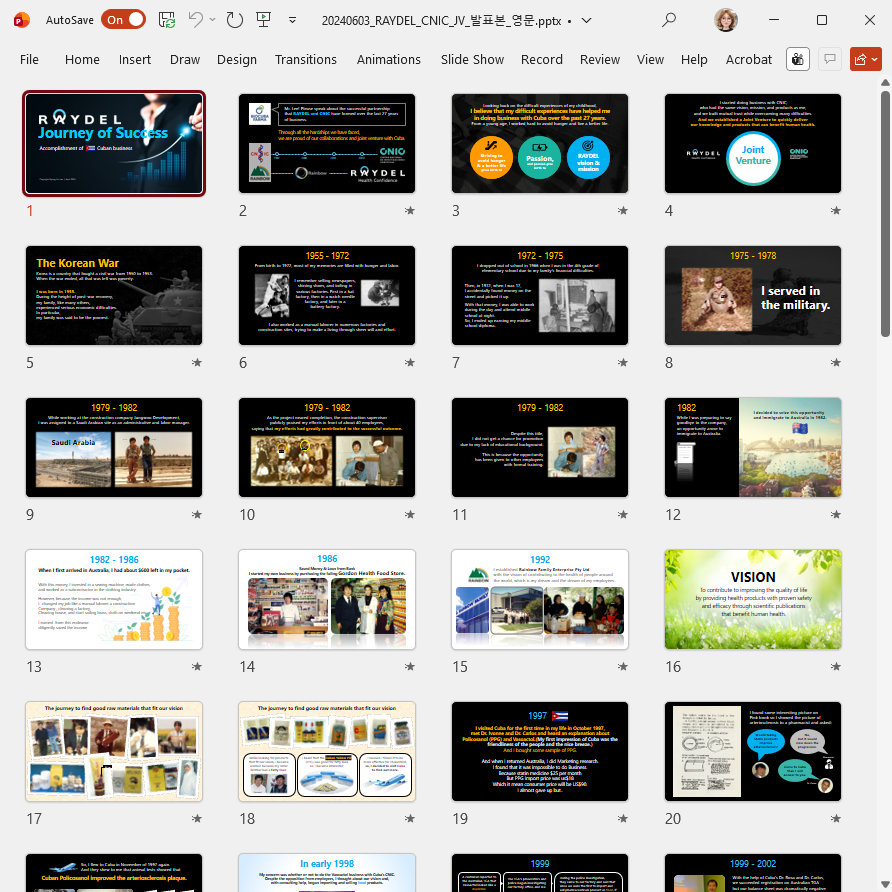Switch to the Home tab
Image resolution: width=892 pixels, height=892 pixels.
[x=82, y=59]
